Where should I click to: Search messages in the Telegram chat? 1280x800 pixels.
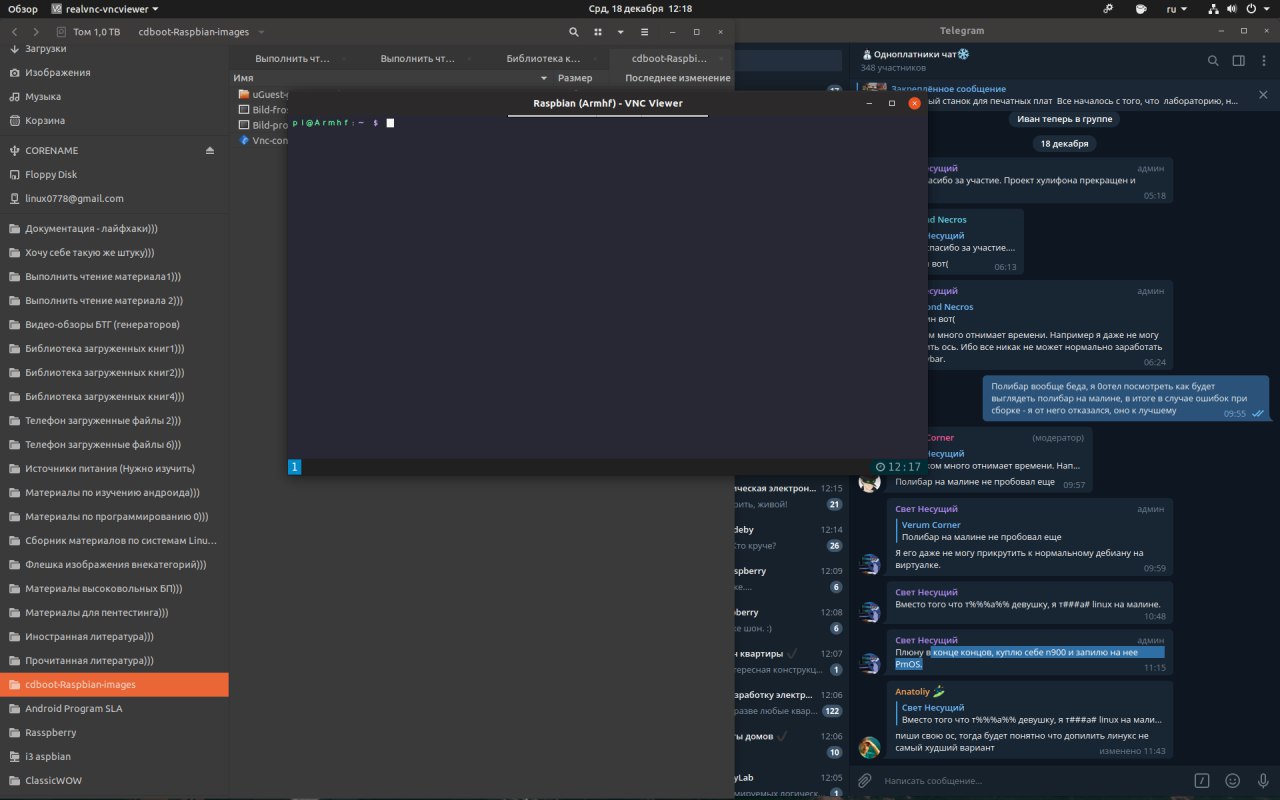click(x=1213, y=61)
